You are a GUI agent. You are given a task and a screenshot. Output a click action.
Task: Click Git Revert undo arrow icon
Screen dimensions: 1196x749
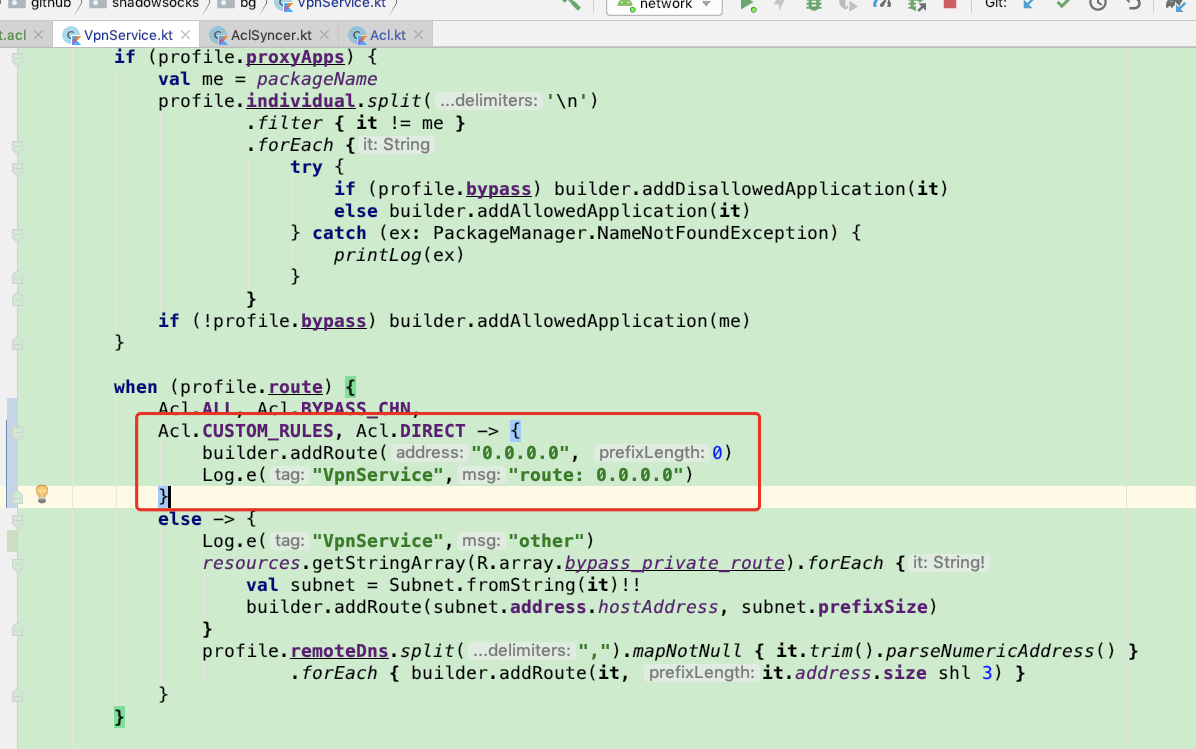tap(1133, 4)
